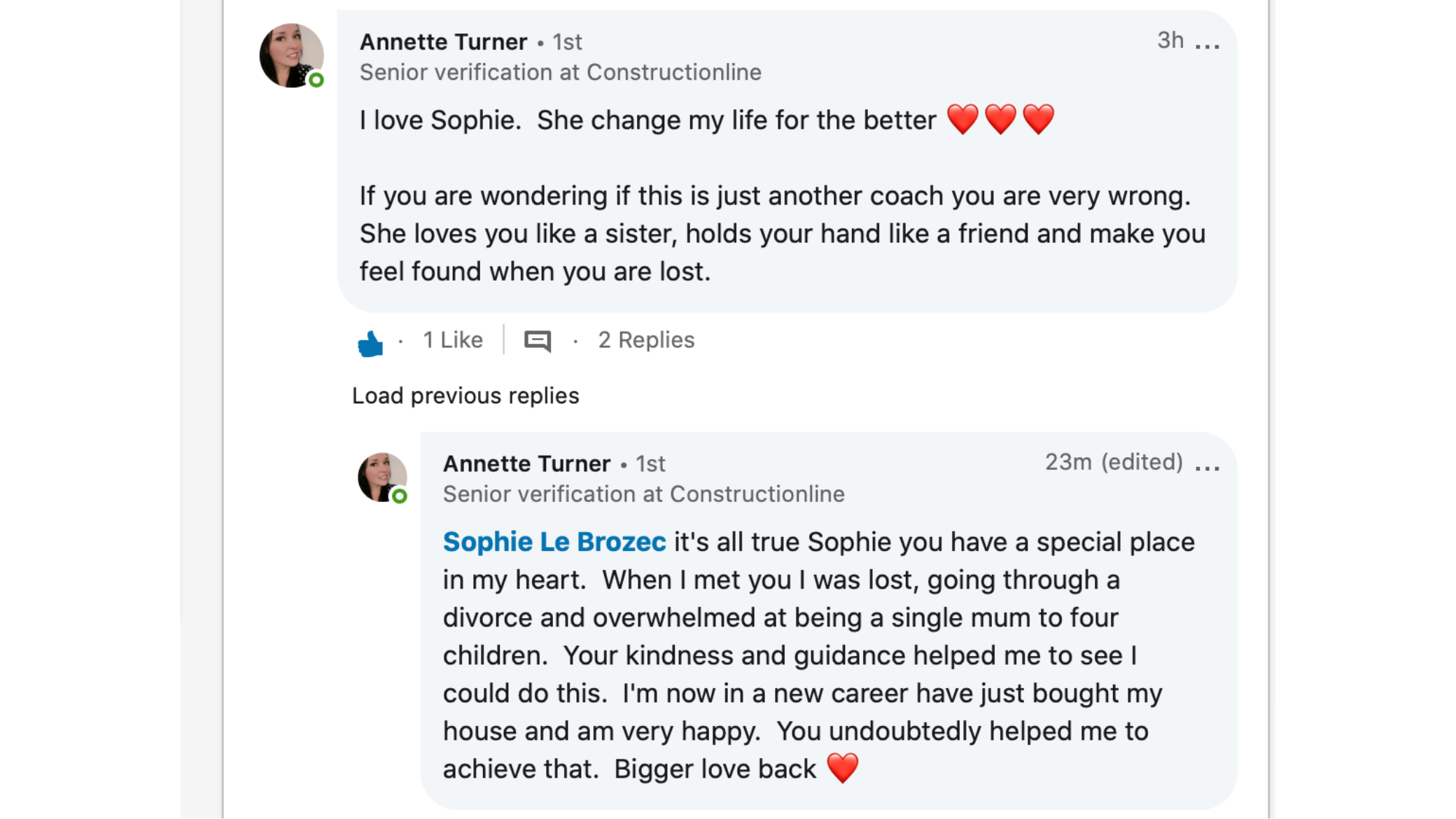Screen dimensions: 1456x819
Task: Click the 3h timestamp on the top comment
Action: pos(1170,41)
